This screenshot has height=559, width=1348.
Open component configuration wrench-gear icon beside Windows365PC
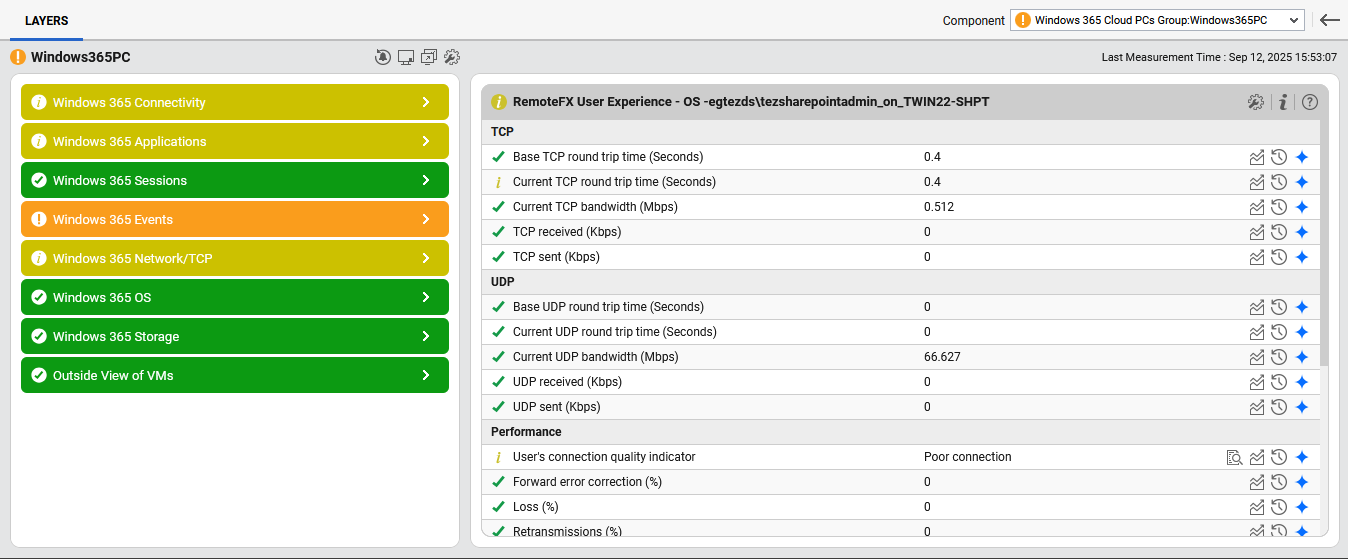coord(452,57)
